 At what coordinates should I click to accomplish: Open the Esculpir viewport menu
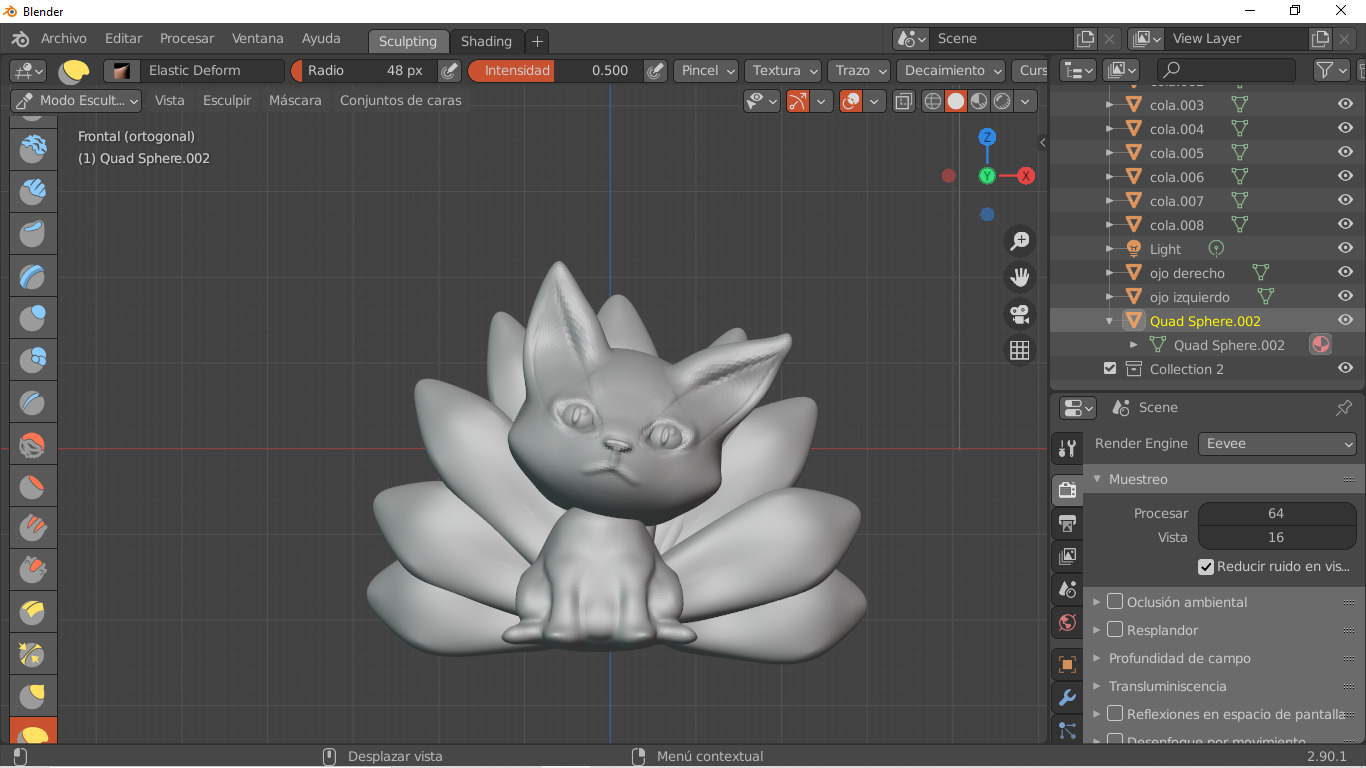[x=227, y=101]
